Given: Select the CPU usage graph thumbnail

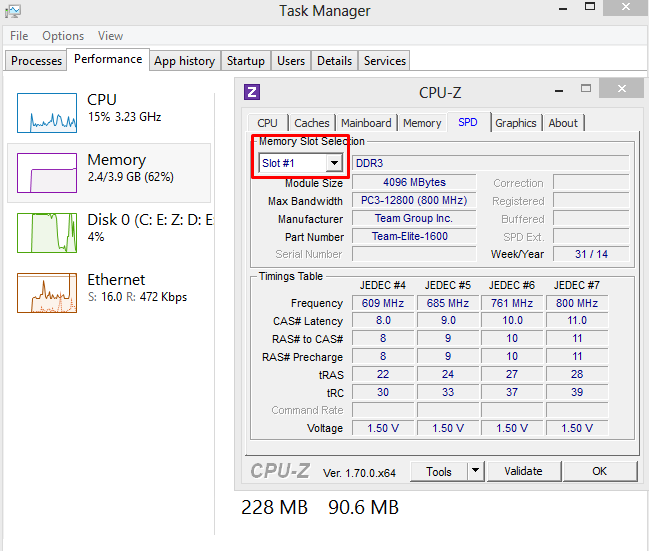Looking at the screenshot, I should coord(47,113).
